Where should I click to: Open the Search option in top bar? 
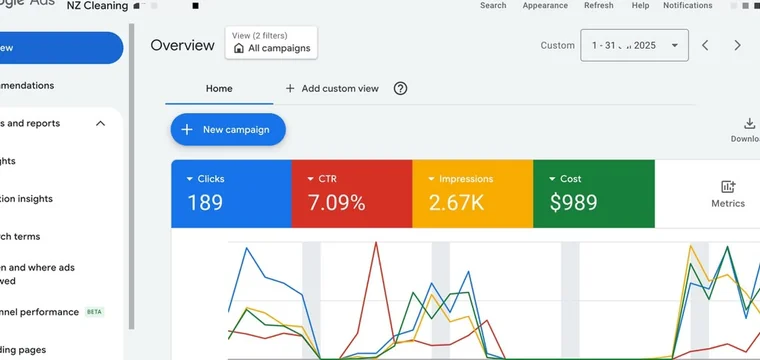click(x=493, y=6)
